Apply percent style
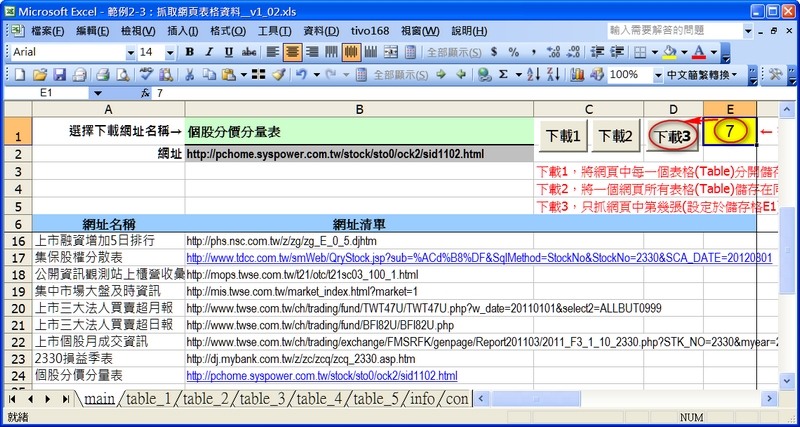This screenshot has height=427, width=800. (513, 52)
